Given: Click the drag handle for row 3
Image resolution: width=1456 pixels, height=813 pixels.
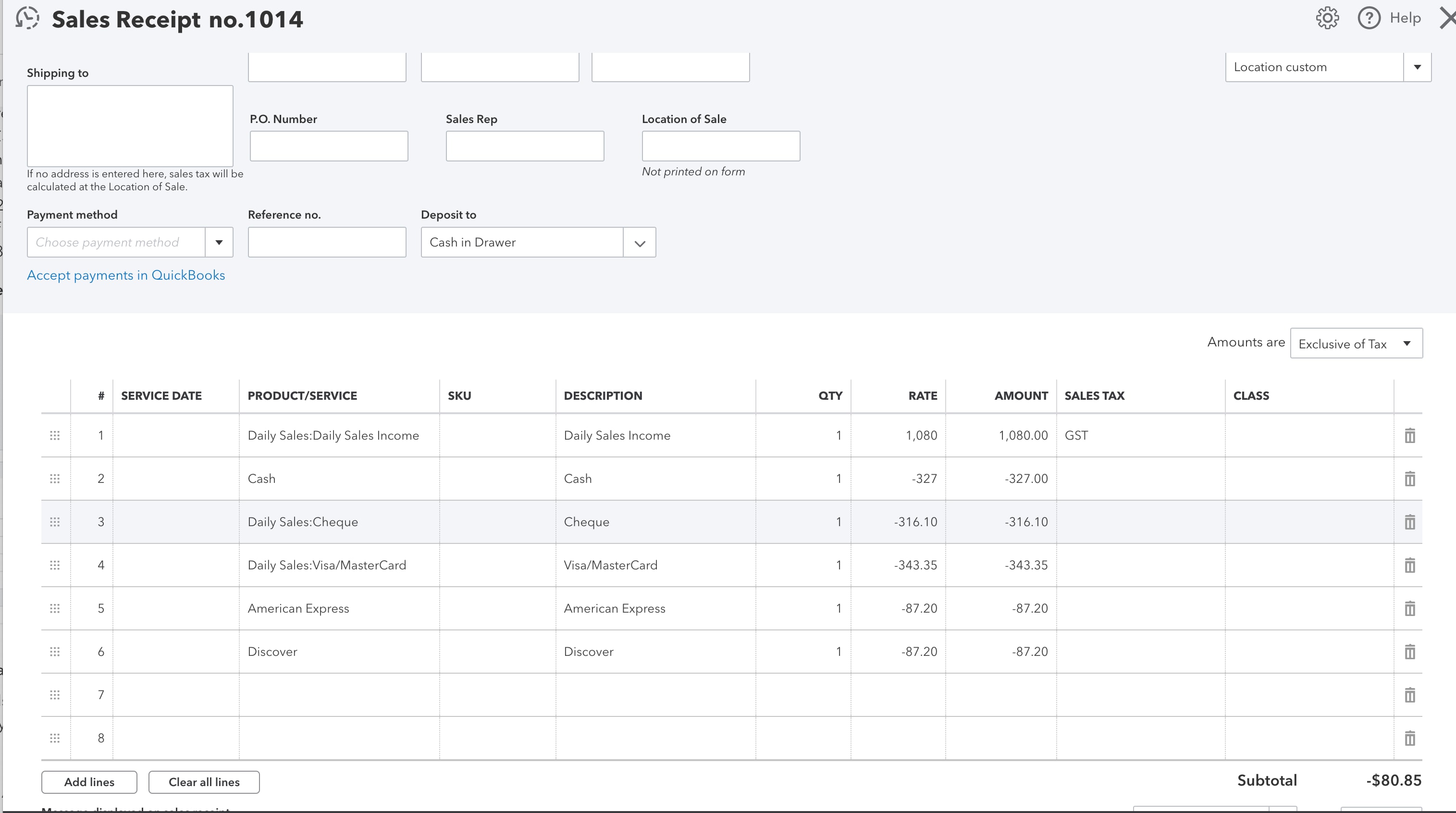Looking at the screenshot, I should (x=55, y=522).
